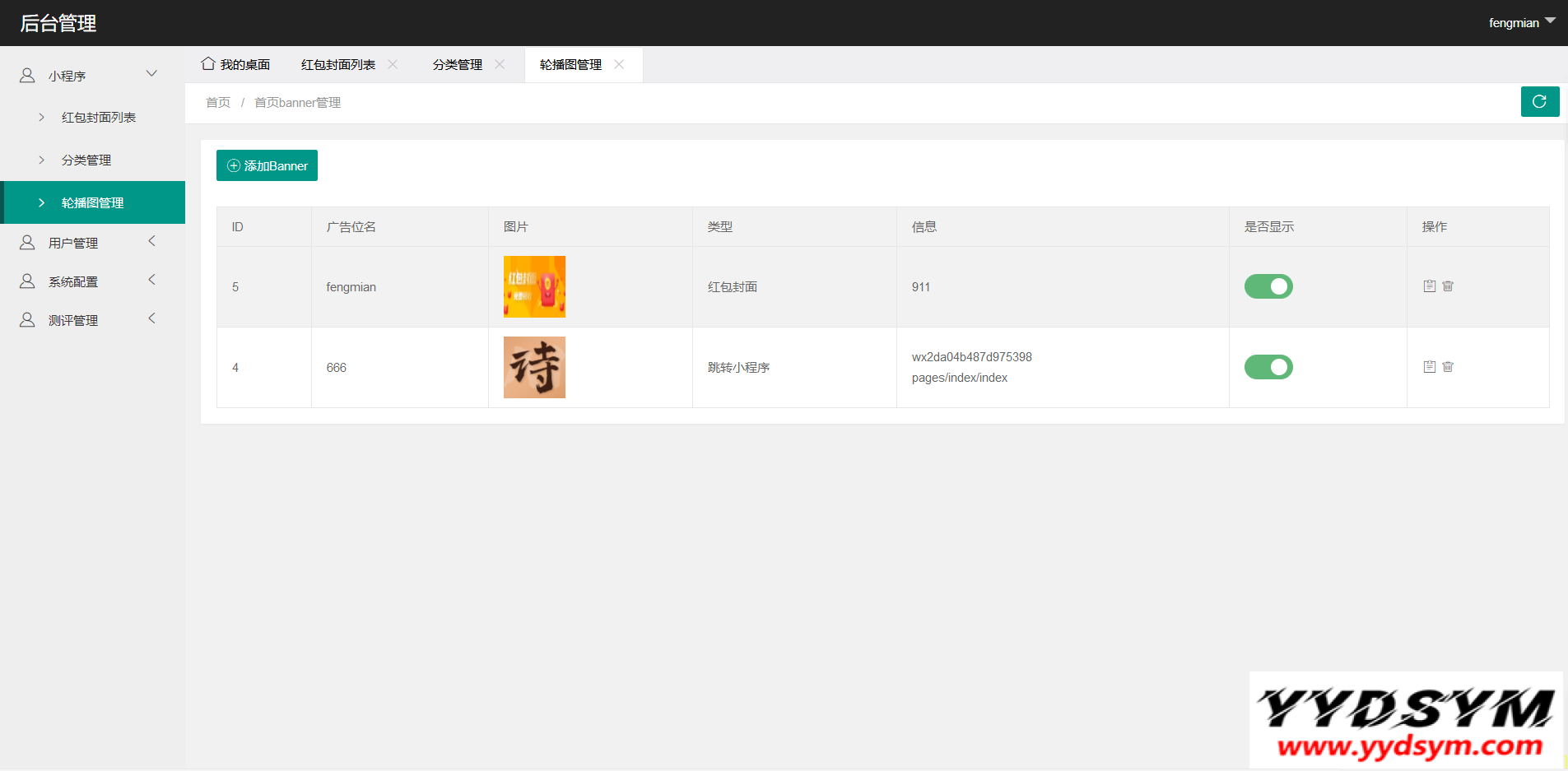Toggle display switch for fengmian banner
The image size is (1568, 771).
point(1268,286)
